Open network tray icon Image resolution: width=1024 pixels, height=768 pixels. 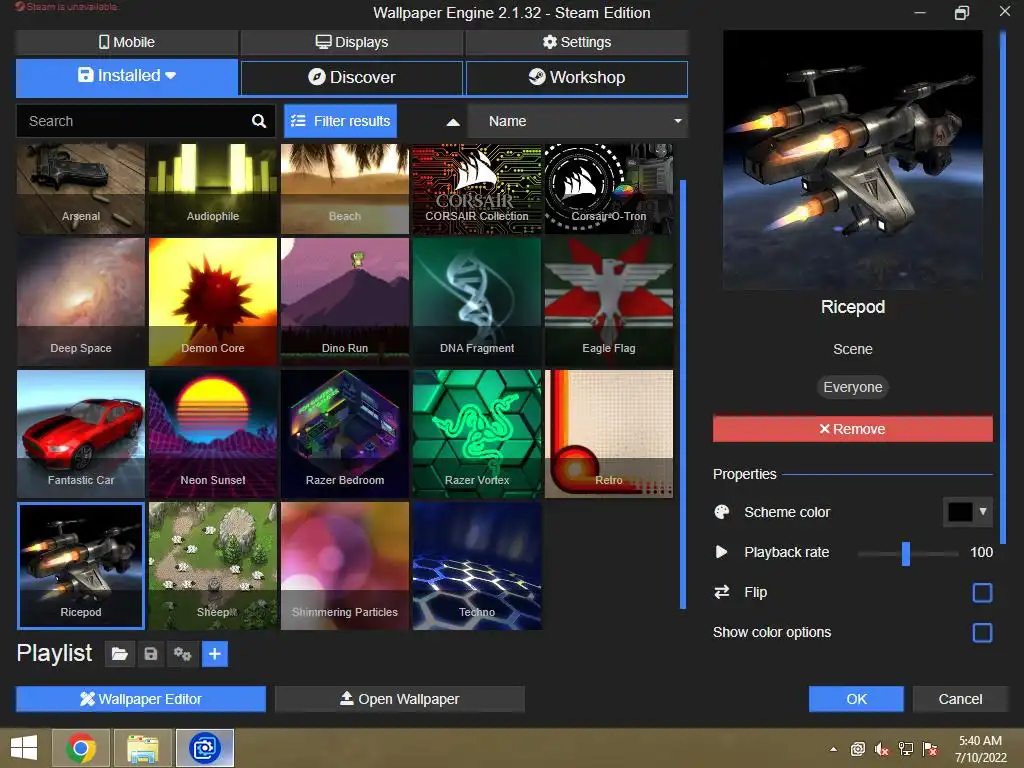906,749
